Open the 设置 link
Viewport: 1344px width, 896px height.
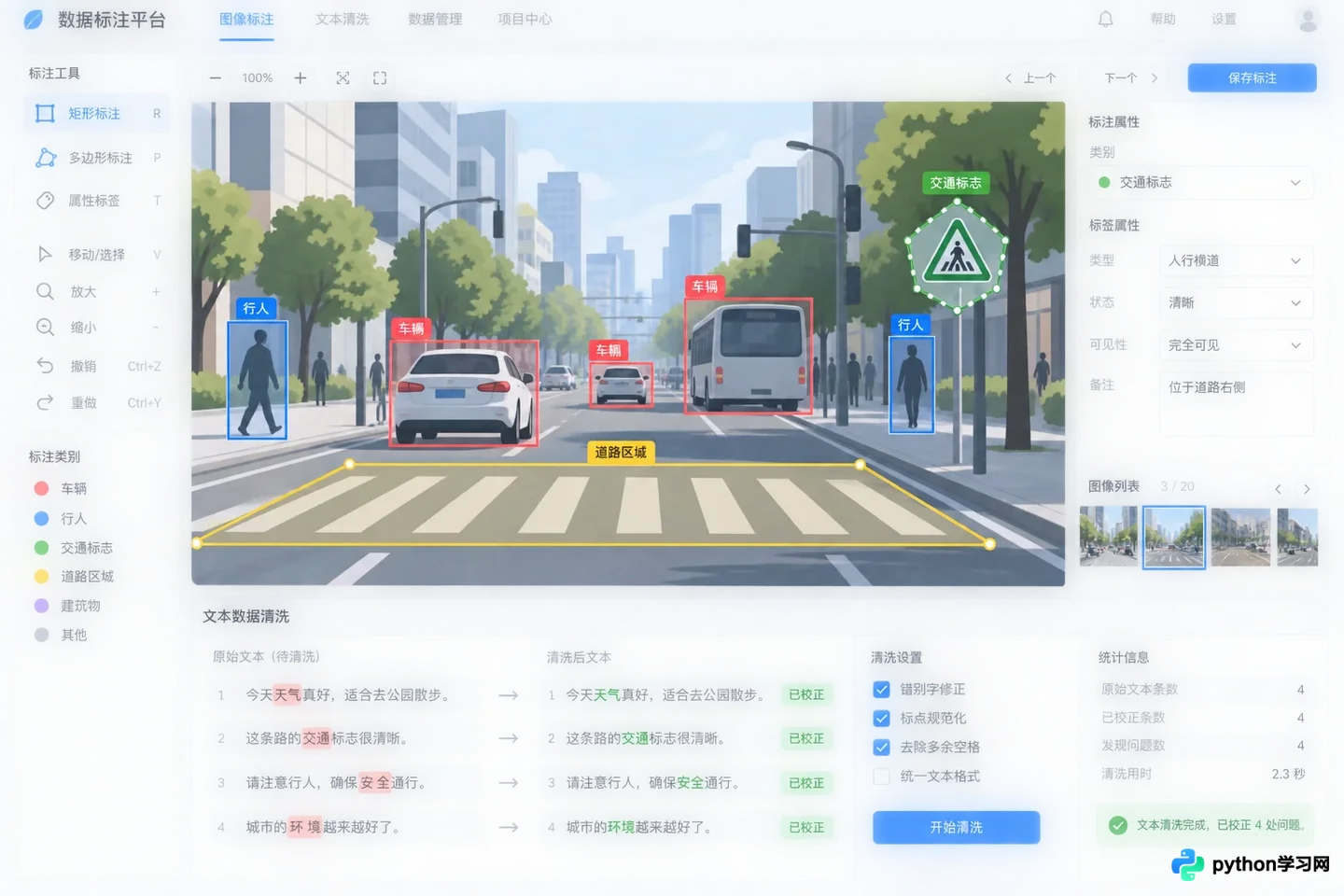click(x=1224, y=20)
